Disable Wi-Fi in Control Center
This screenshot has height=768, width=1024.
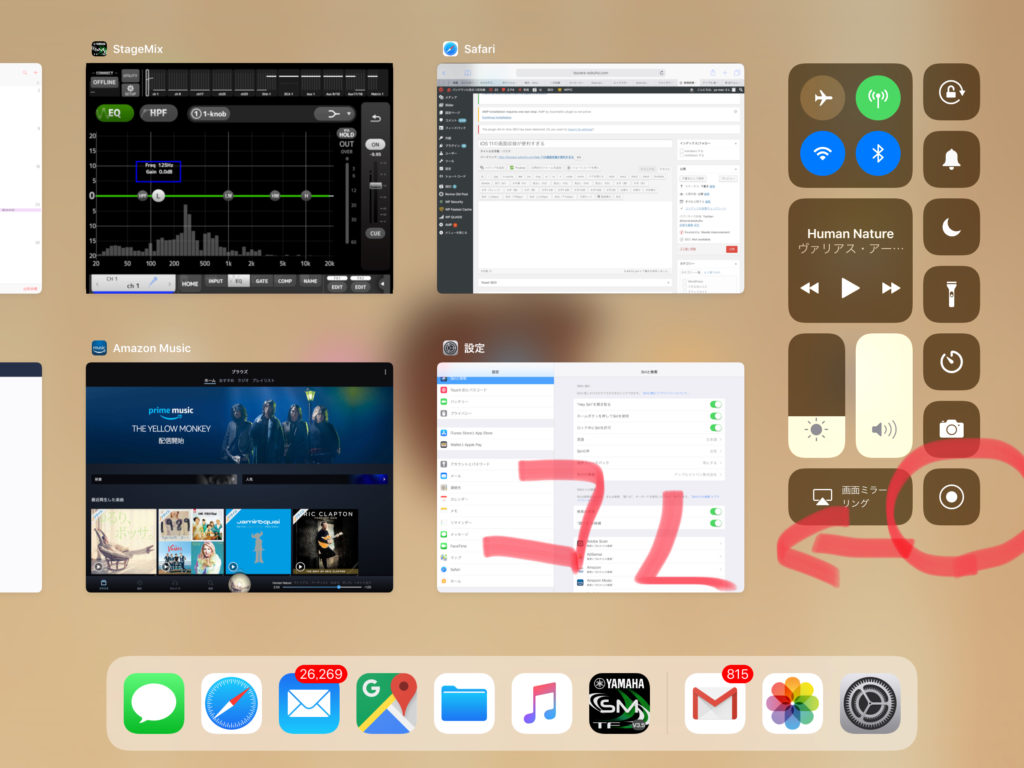822,154
